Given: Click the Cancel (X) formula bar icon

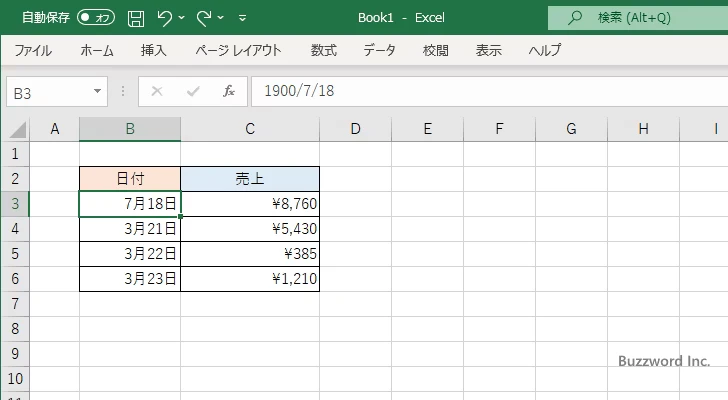Looking at the screenshot, I should [x=157, y=91].
